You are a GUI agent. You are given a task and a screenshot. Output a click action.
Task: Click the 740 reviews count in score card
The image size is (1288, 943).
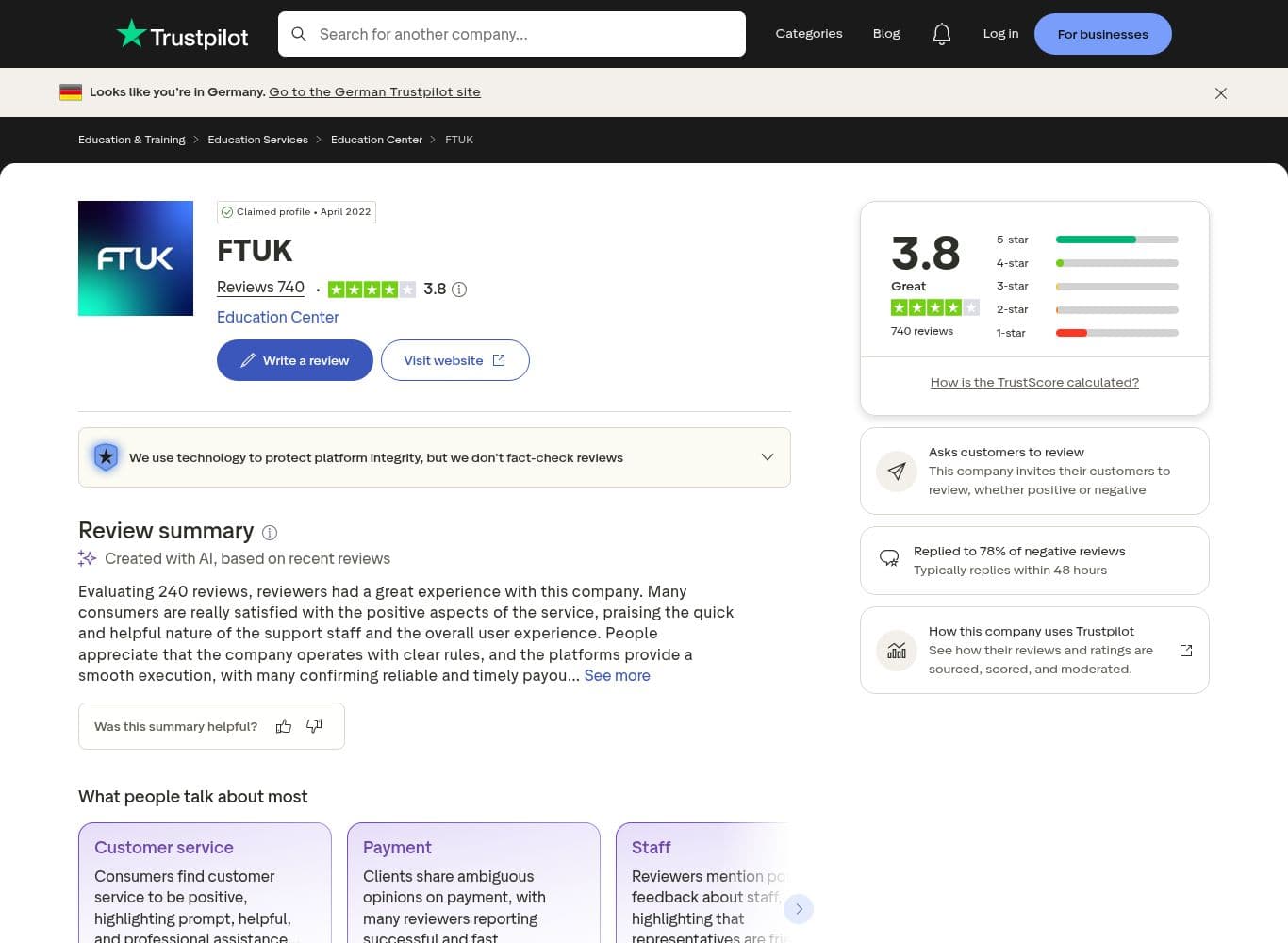pos(922,331)
